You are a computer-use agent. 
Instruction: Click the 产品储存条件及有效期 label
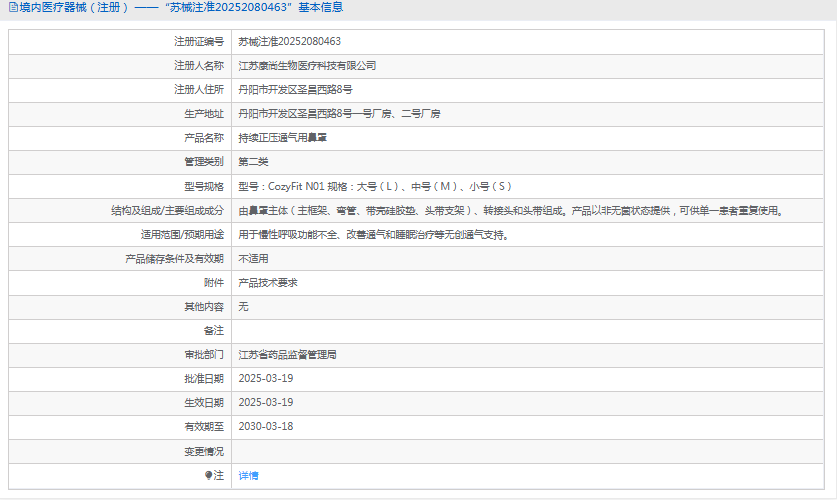175,259
